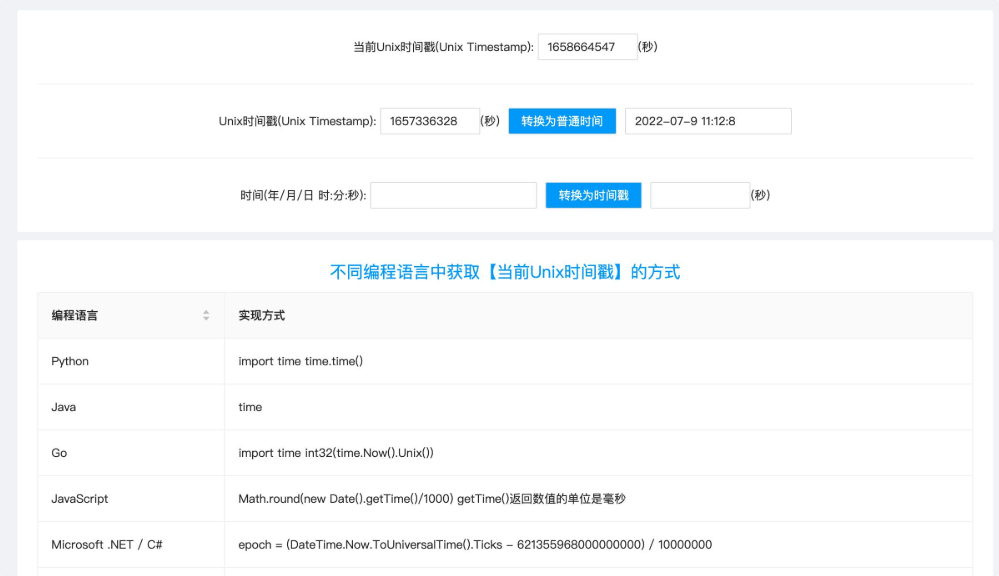Focus the 时间(年/月/日 时:分:秒) input field
Screen dimensions: 999x576
point(454,195)
